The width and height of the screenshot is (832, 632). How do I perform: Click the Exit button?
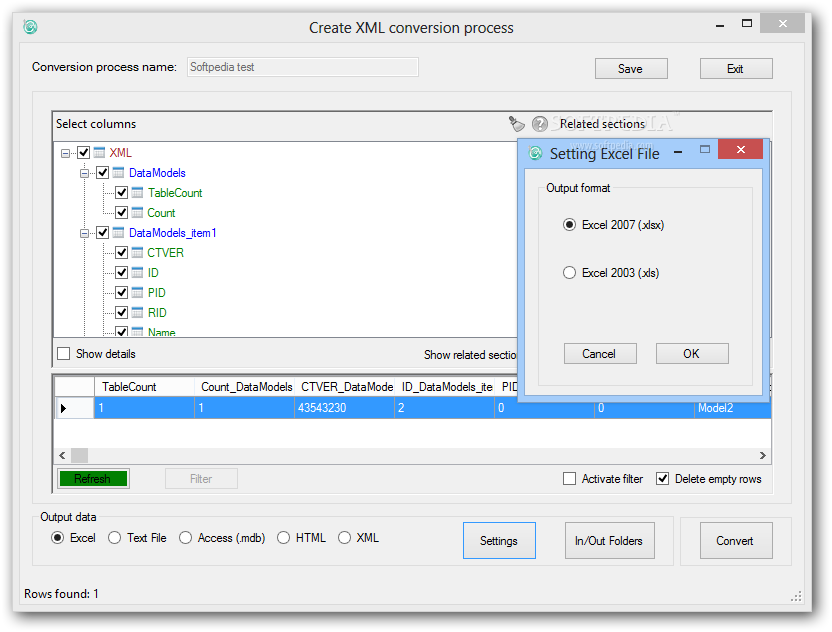[736, 68]
